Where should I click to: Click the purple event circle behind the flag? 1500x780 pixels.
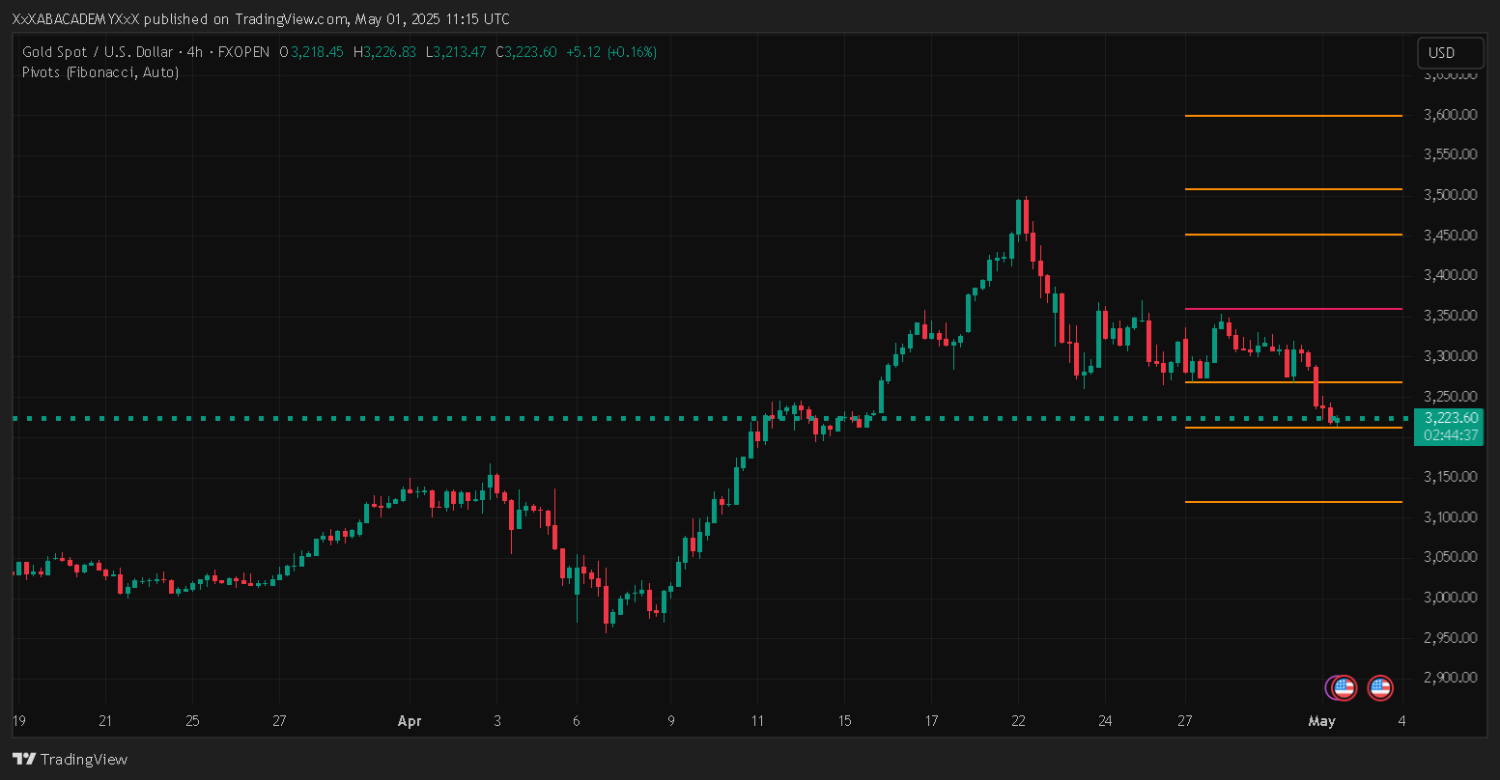1329,687
